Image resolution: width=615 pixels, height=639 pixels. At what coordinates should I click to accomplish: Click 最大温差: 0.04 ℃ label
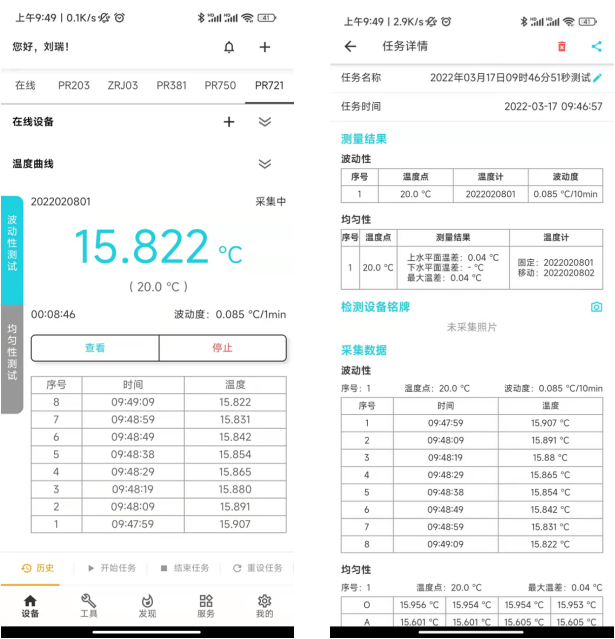point(565,588)
